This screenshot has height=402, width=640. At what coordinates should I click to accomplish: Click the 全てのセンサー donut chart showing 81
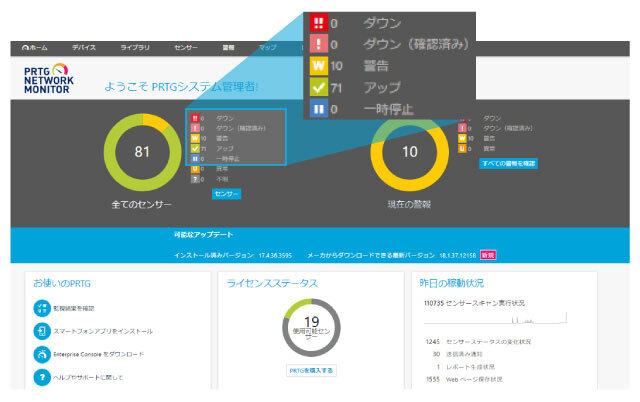(142, 153)
